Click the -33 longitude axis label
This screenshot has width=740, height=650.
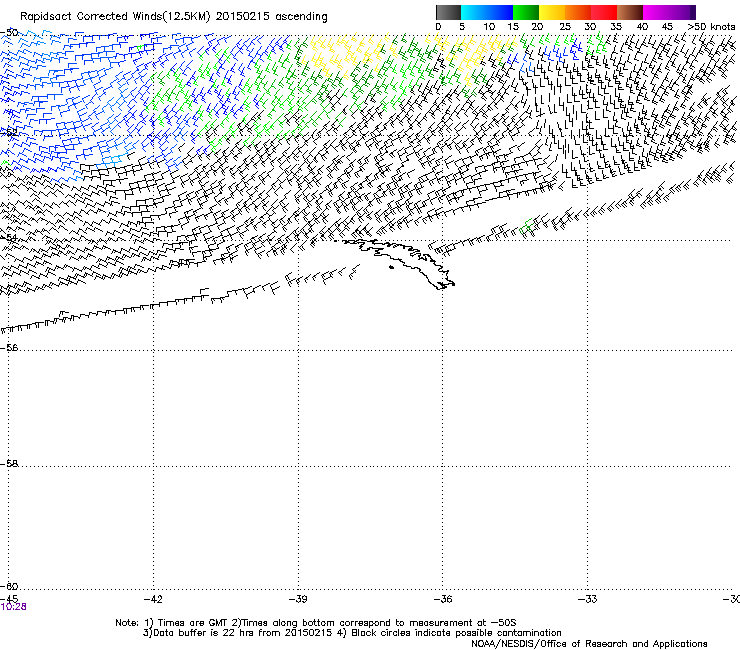click(588, 599)
